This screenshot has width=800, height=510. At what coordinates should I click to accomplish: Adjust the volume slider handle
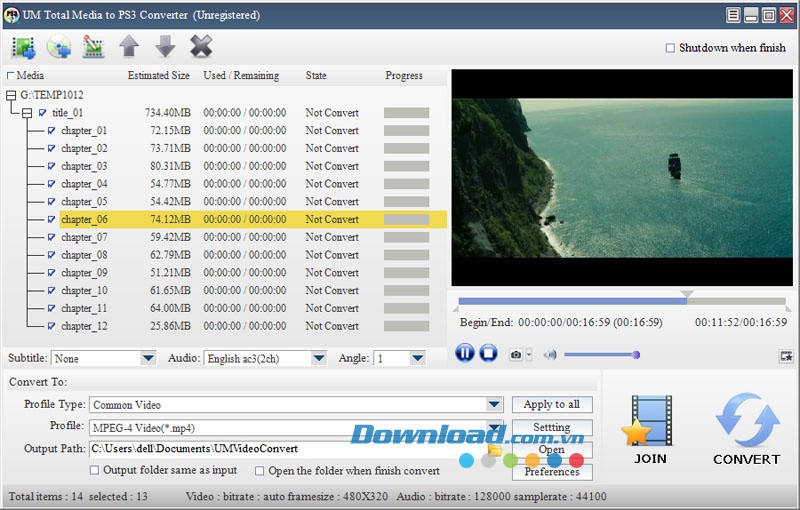pyautogui.click(x=636, y=355)
